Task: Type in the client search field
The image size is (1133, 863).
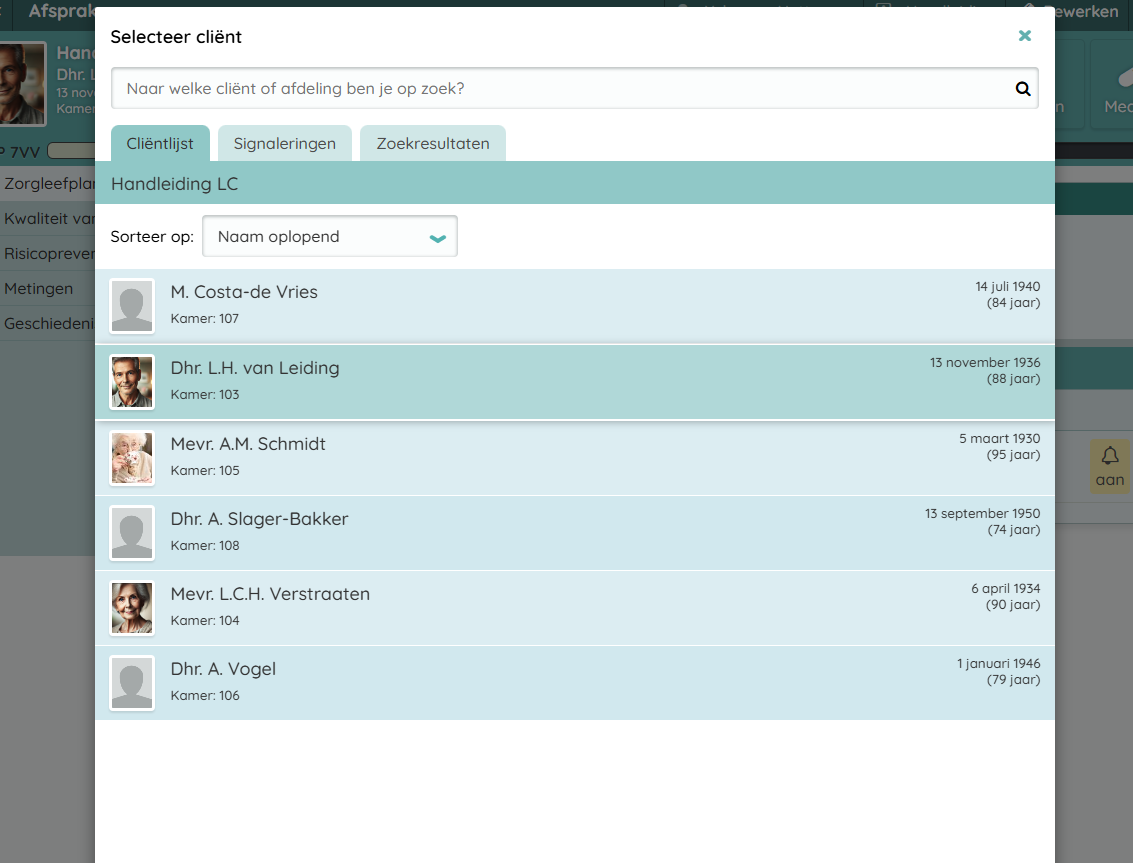Action: pyautogui.click(x=560, y=89)
